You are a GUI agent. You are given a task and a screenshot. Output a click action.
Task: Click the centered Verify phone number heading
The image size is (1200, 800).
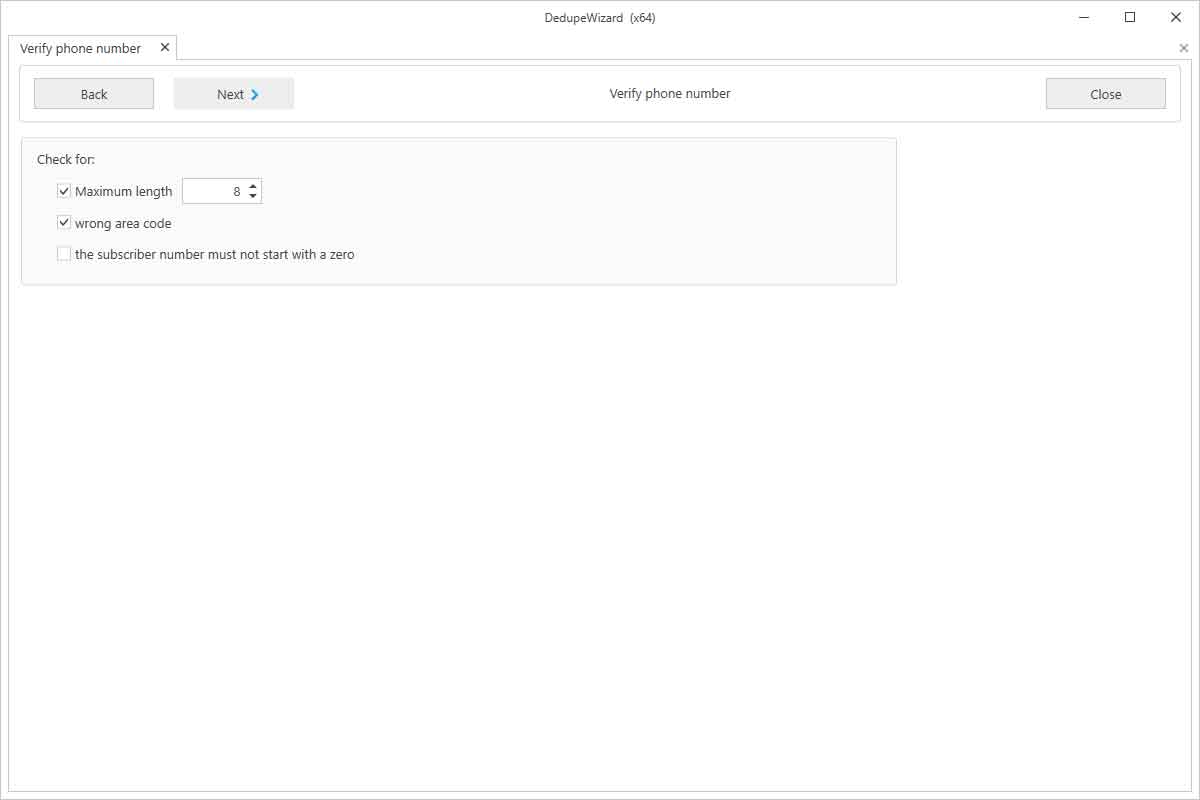[670, 93]
